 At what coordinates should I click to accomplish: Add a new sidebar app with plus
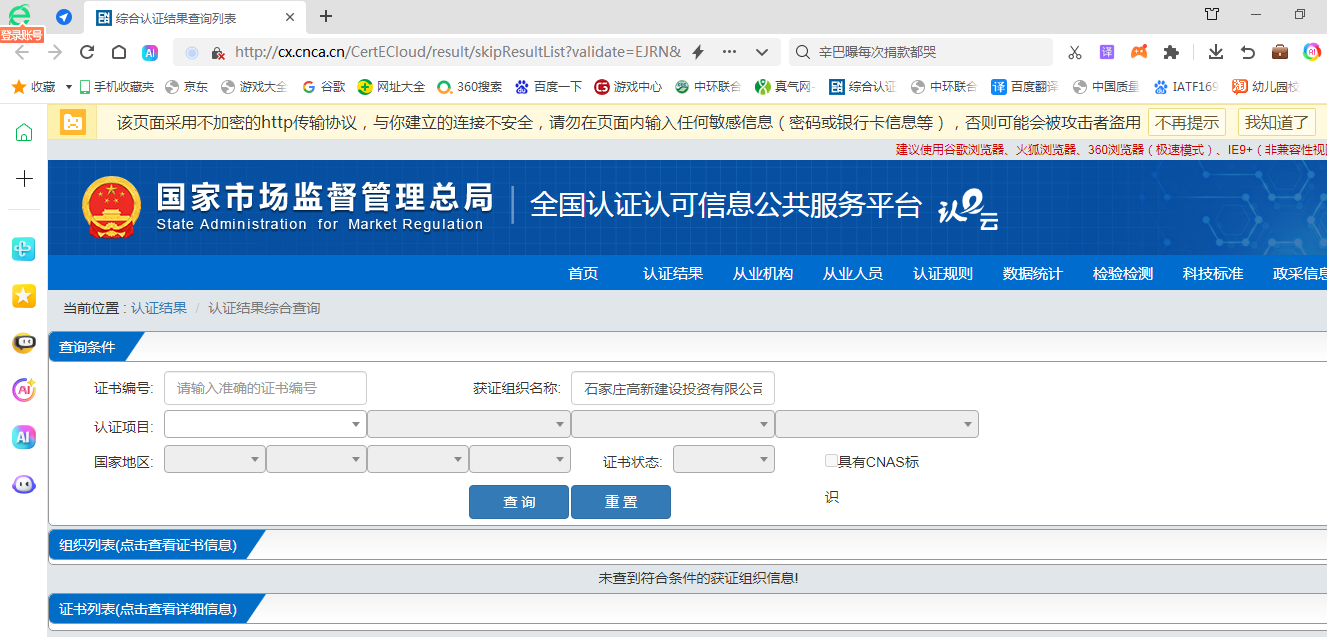(x=24, y=178)
